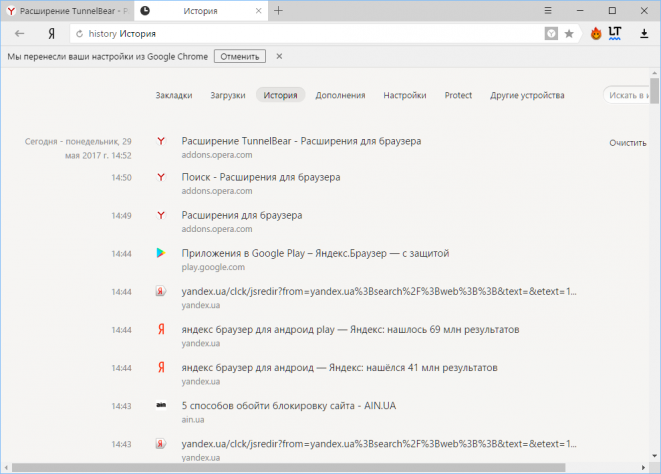Dismiss the Chrome settings import notification

(x=279, y=56)
